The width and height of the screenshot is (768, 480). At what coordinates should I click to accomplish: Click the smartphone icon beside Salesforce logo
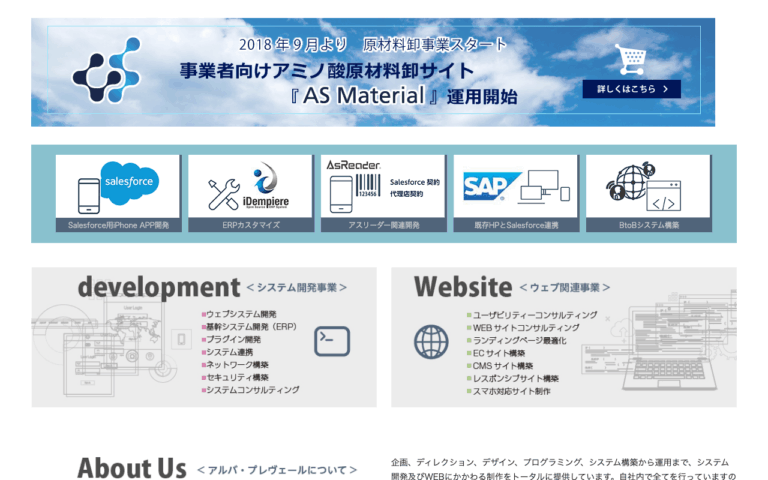pos(89,196)
